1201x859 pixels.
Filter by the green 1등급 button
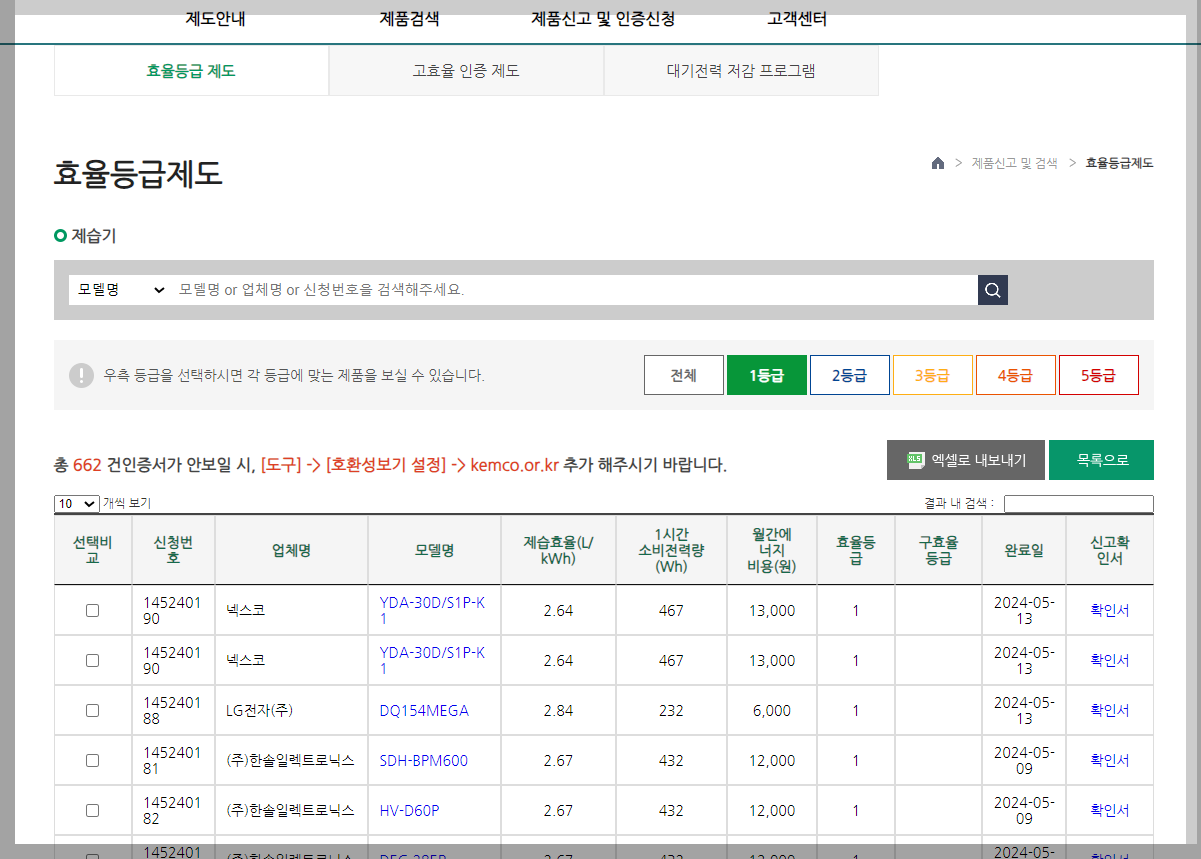pyautogui.click(x=767, y=375)
